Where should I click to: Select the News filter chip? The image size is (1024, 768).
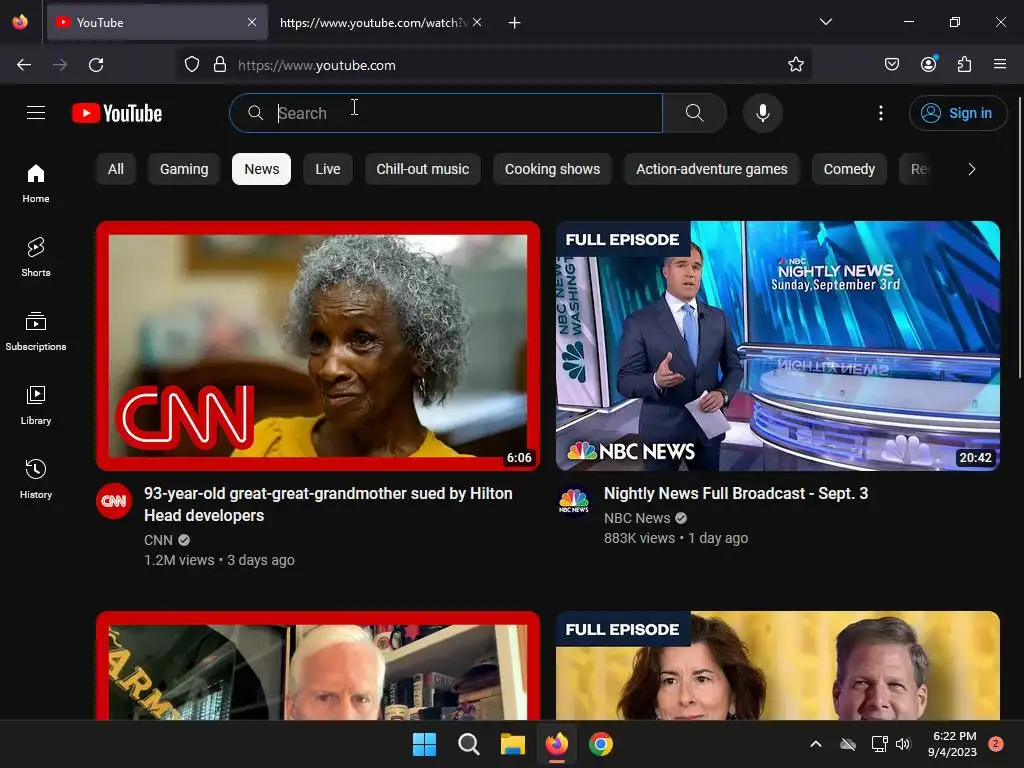tap(261, 169)
